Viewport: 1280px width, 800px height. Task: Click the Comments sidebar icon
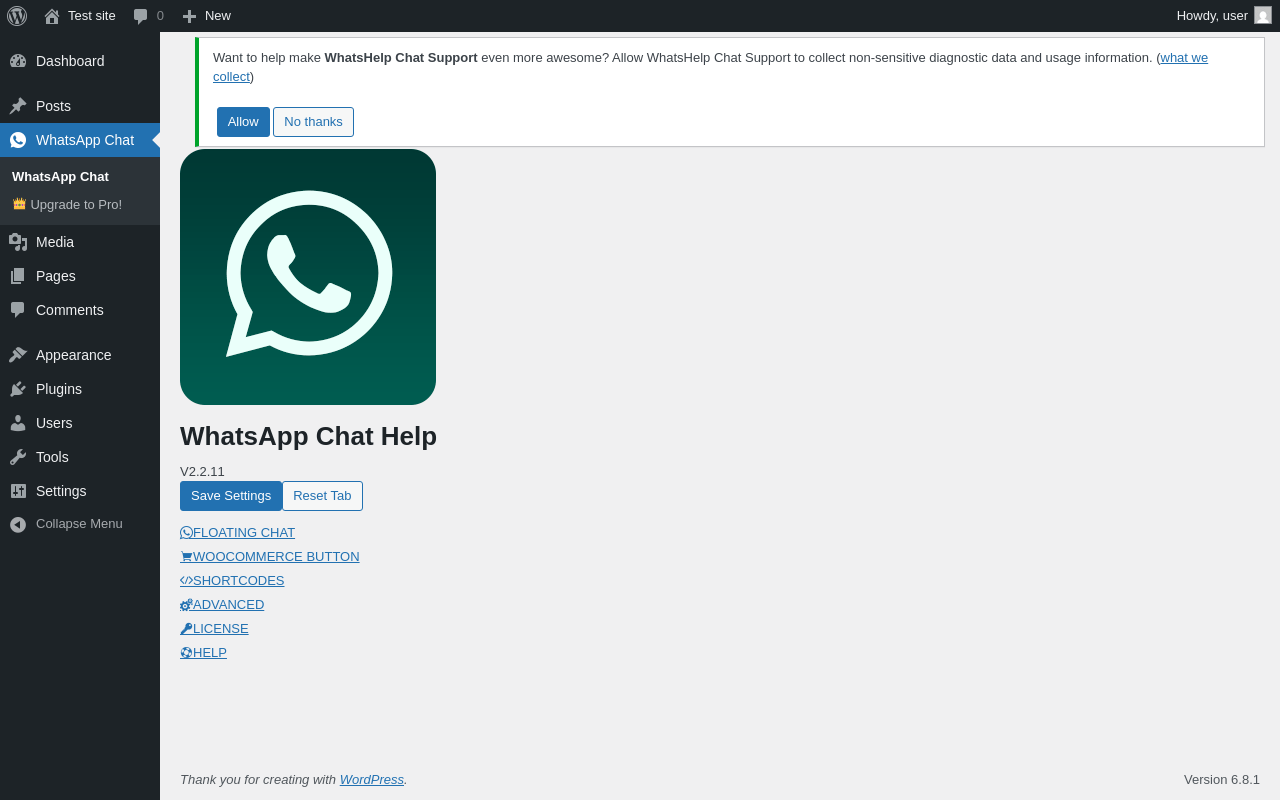pyautogui.click(x=18, y=310)
